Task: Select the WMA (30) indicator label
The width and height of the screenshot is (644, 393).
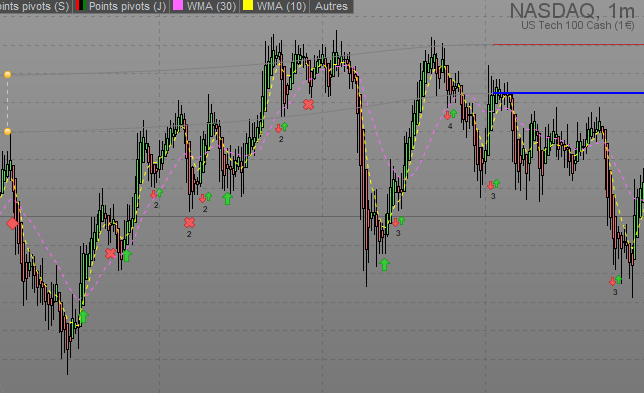Action: 211,6
